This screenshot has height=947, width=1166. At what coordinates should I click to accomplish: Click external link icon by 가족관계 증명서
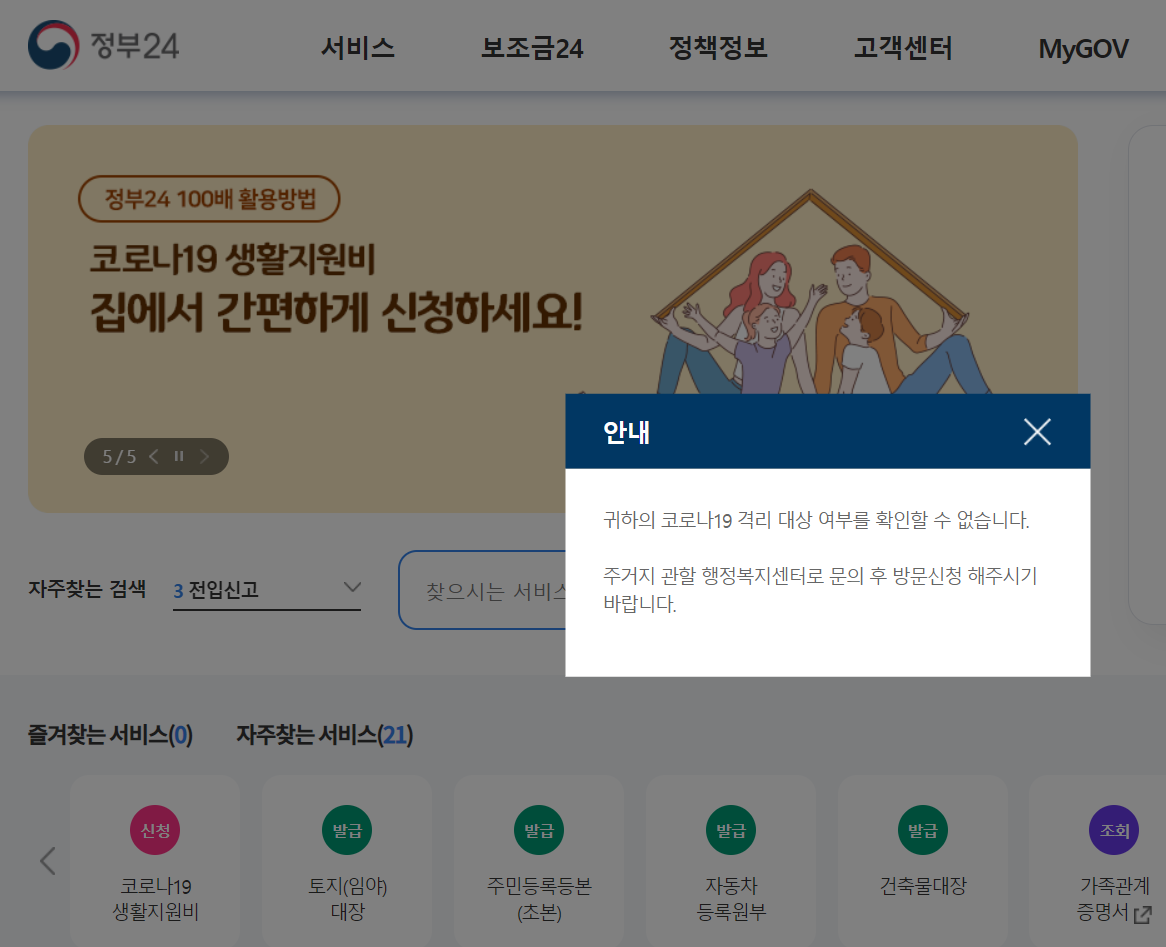pos(1143,914)
